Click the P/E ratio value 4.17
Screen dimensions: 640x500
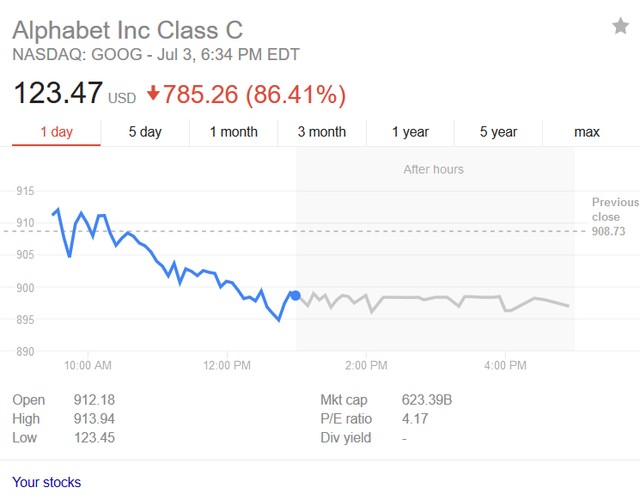pyautogui.click(x=415, y=419)
